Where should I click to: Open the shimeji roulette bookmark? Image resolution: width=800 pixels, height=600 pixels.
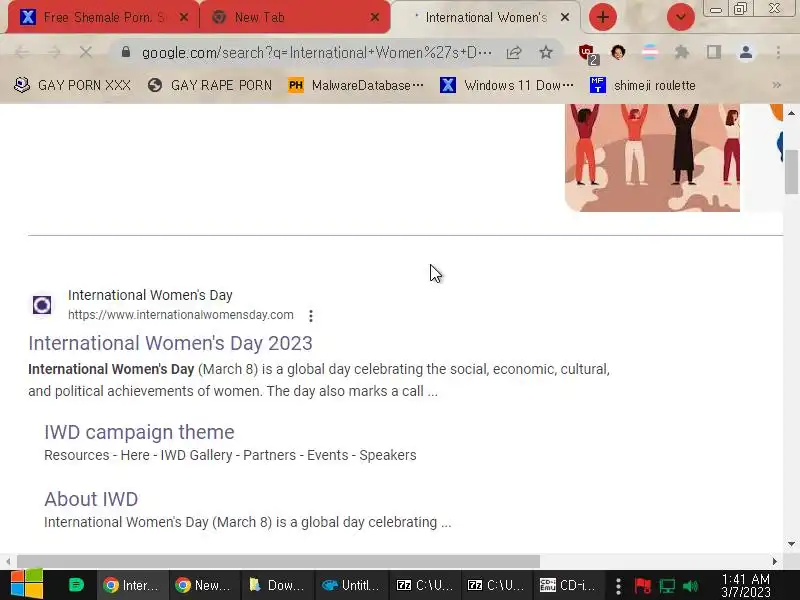tap(642, 85)
